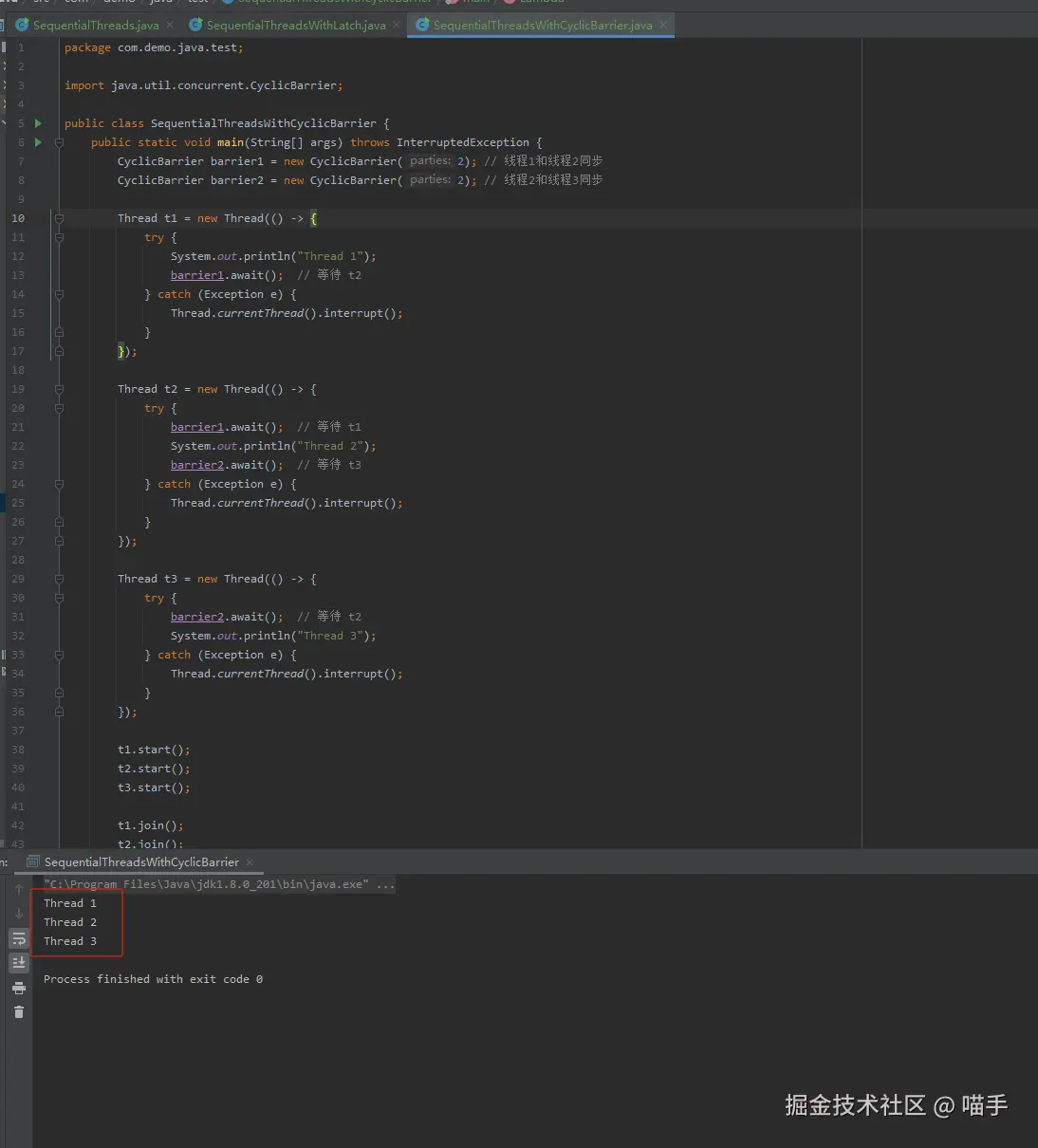Click println "Thread 2" statement
Screen dimensions: 1038x1148
(273, 446)
